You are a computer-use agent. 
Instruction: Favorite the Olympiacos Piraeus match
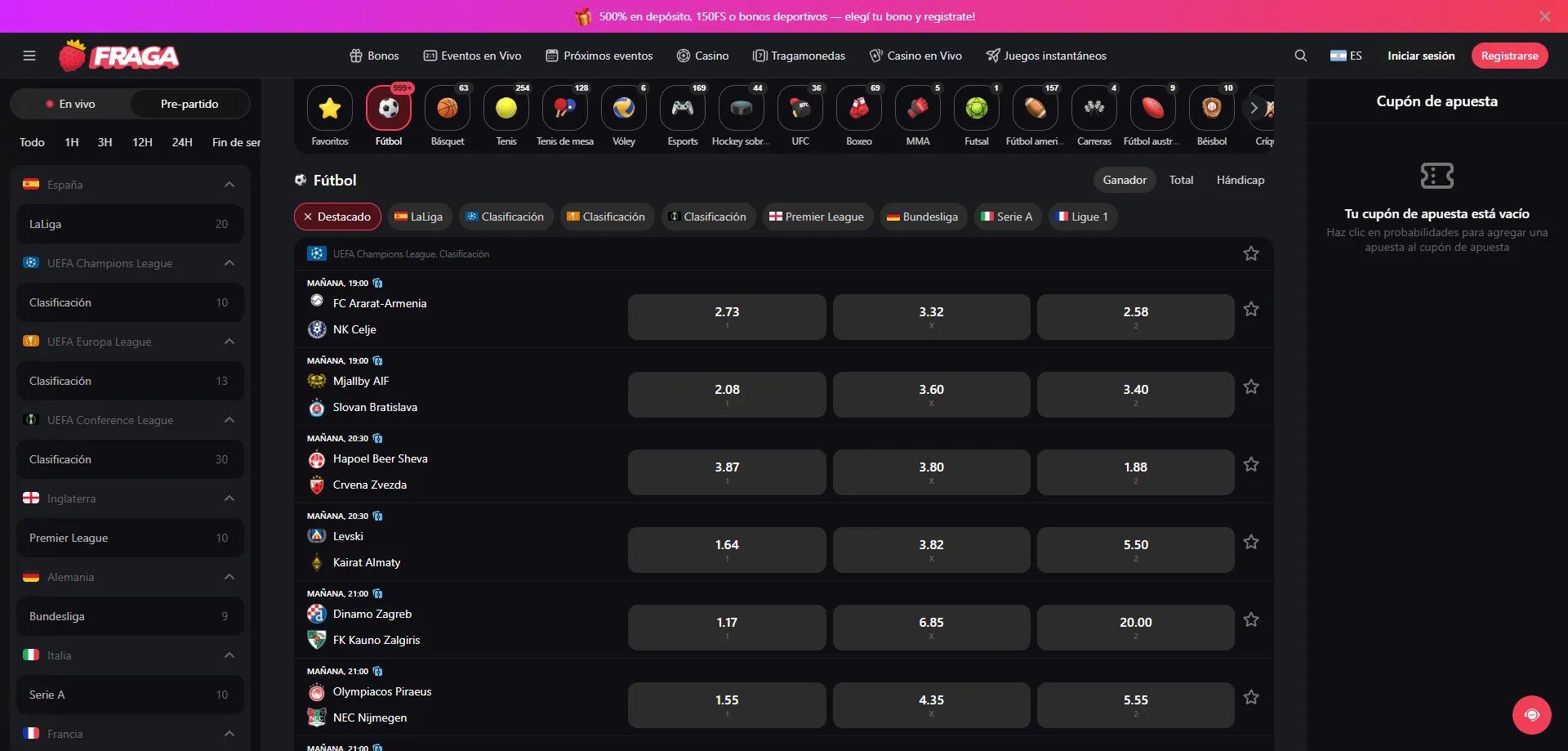(x=1250, y=697)
